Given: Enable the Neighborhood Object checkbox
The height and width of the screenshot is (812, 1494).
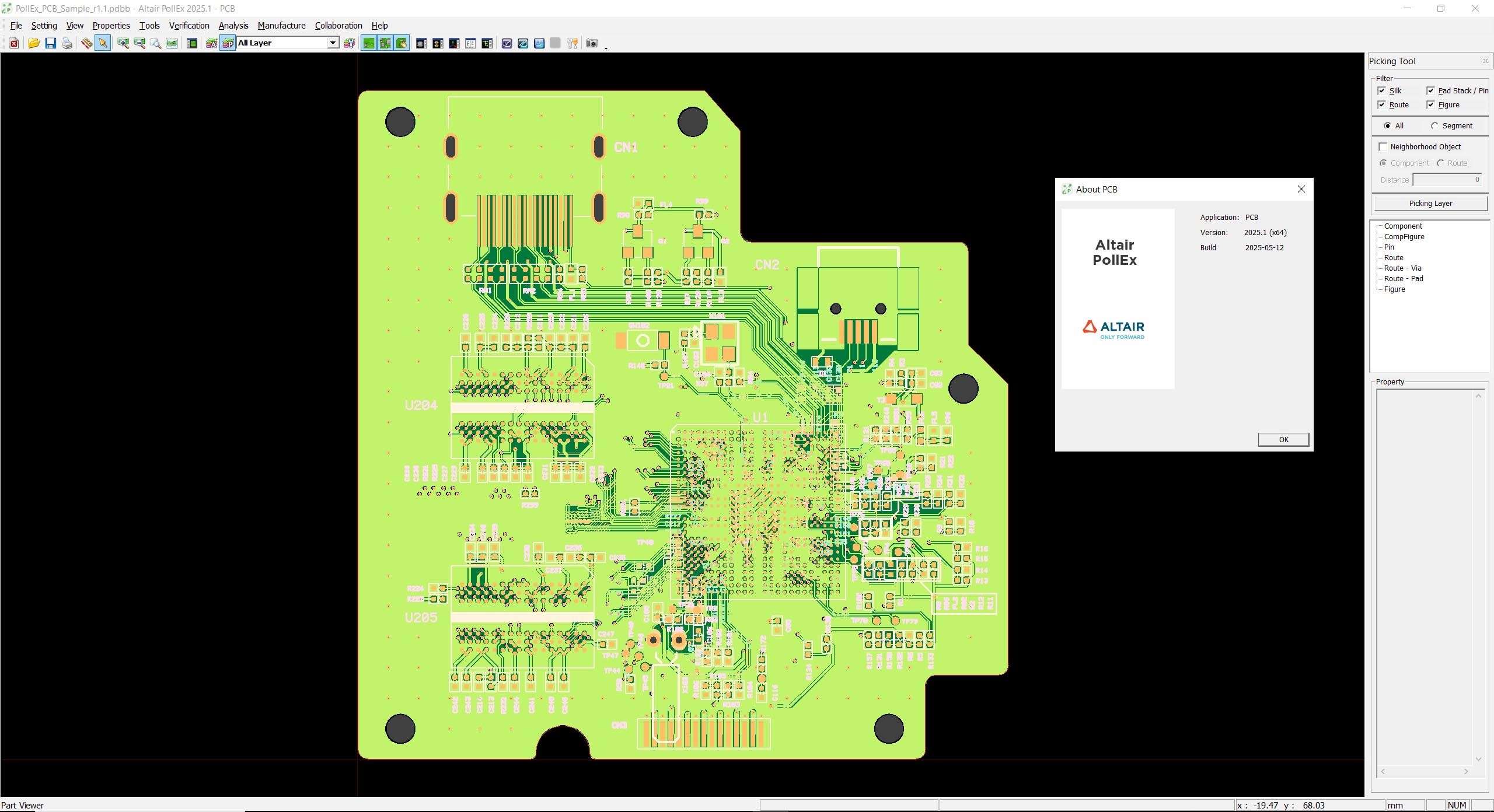Looking at the screenshot, I should pyautogui.click(x=1383, y=146).
